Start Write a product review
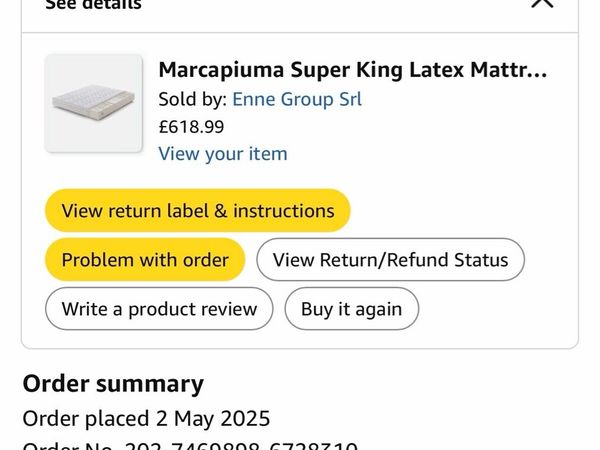 (159, 308)
